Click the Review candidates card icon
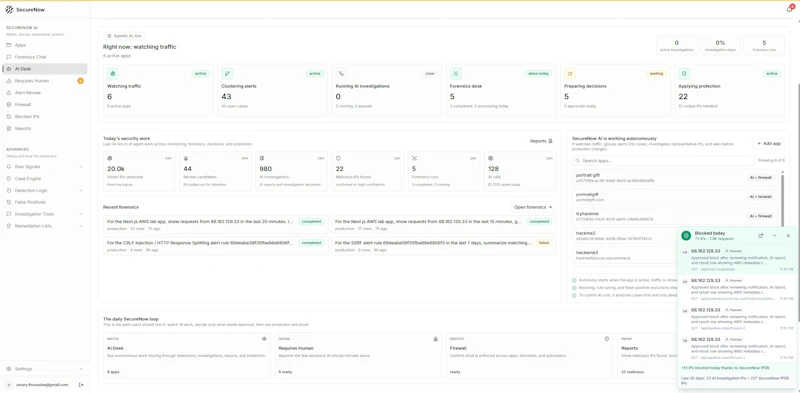The image size is (800, 393). pos(186,158)
